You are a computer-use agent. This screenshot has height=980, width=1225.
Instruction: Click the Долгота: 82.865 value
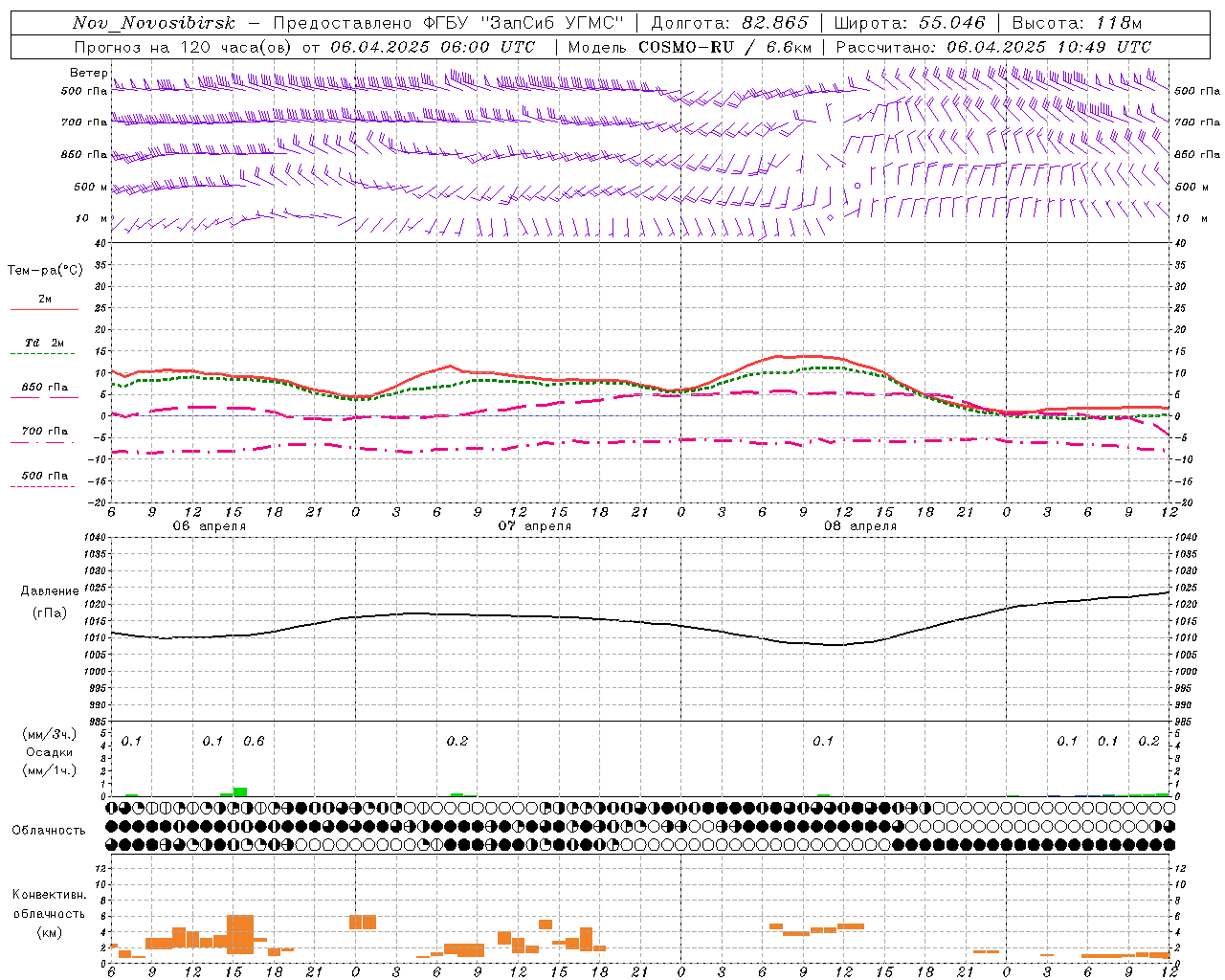[729, 23]
